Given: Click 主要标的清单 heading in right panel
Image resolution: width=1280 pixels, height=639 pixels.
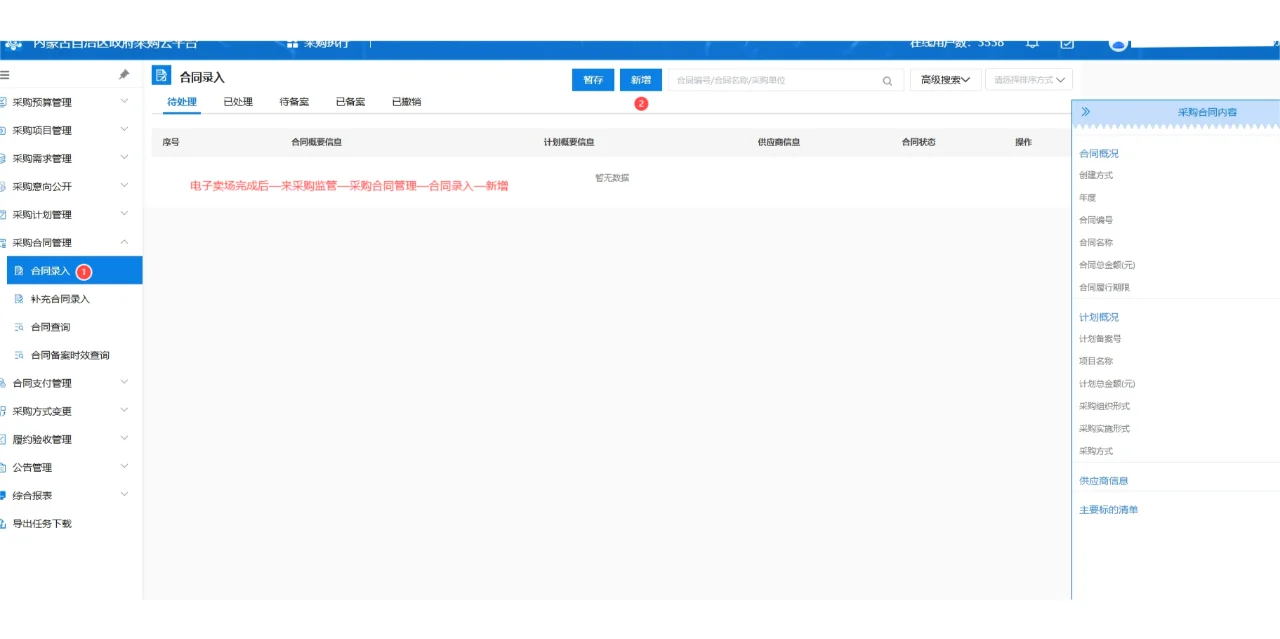Looking at the screenshot, I should tap(1109, 510).
